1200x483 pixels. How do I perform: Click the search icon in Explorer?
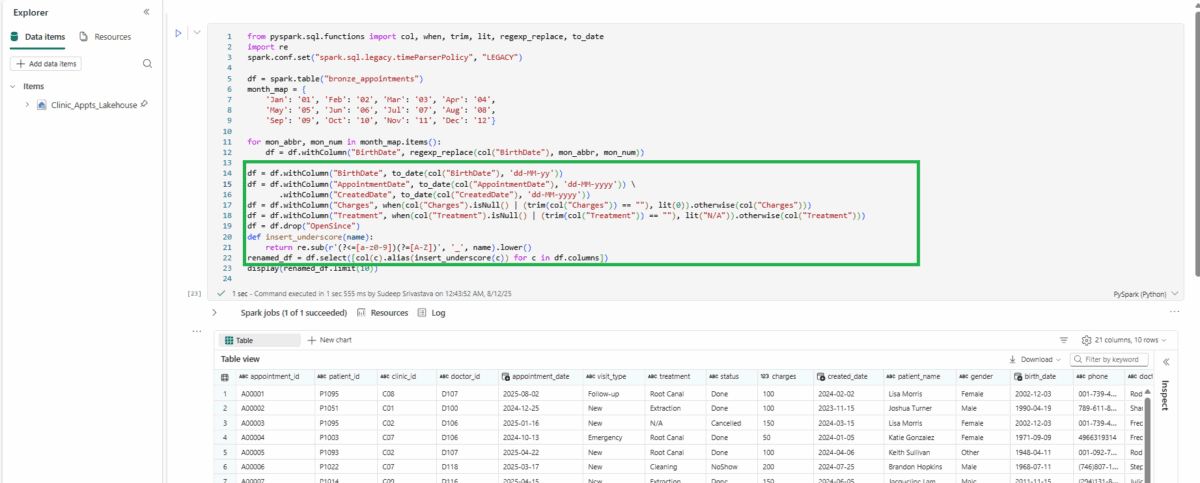click(x=147, y=64)
